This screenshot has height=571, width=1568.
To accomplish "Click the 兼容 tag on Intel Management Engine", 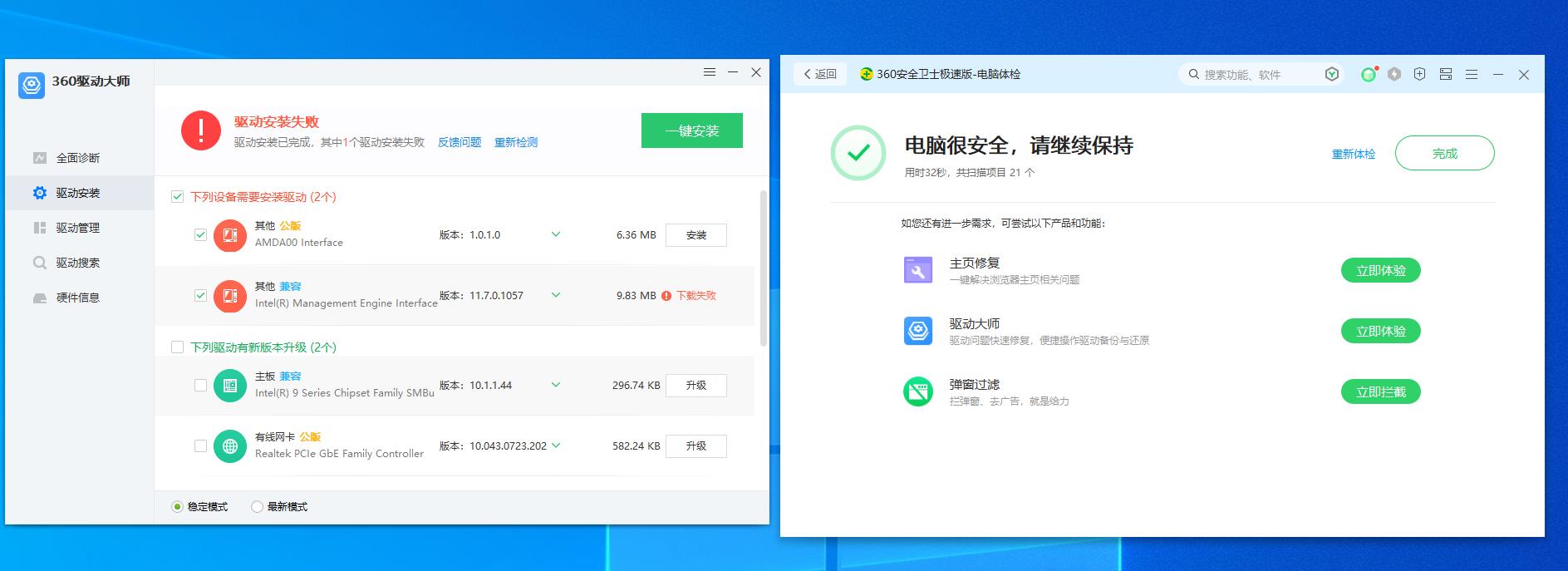I will tap(290, 287).
